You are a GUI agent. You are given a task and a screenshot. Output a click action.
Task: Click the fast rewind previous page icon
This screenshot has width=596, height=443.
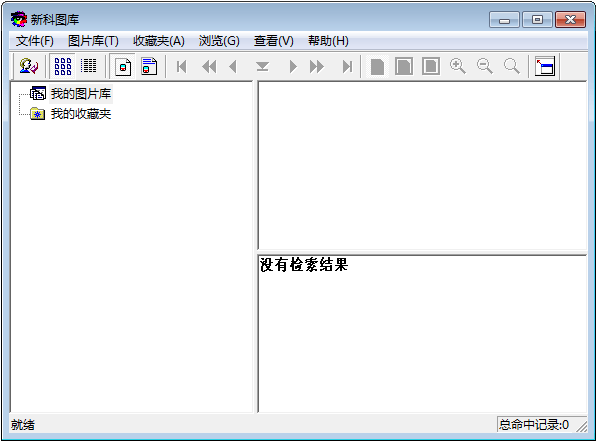coord(209,67)
